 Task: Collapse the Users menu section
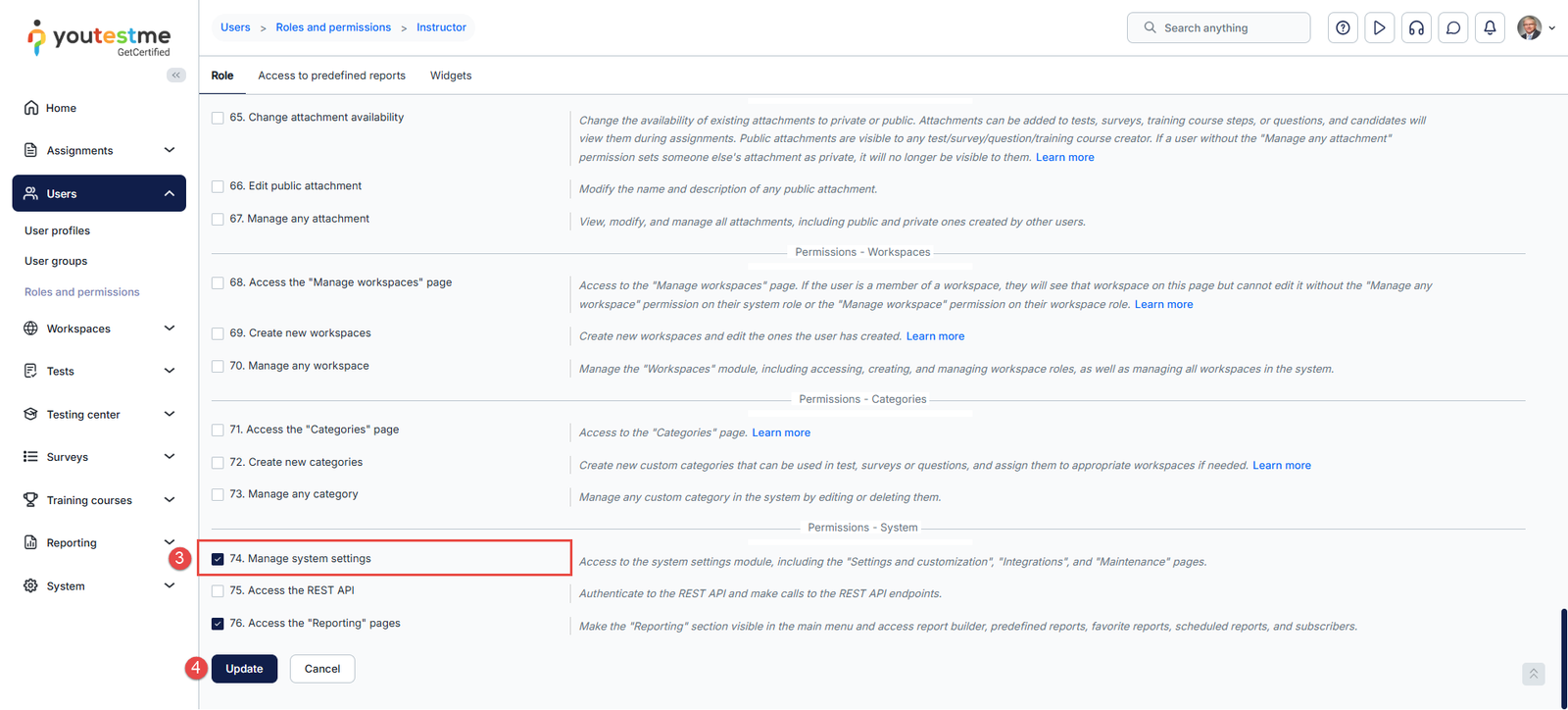169,194
